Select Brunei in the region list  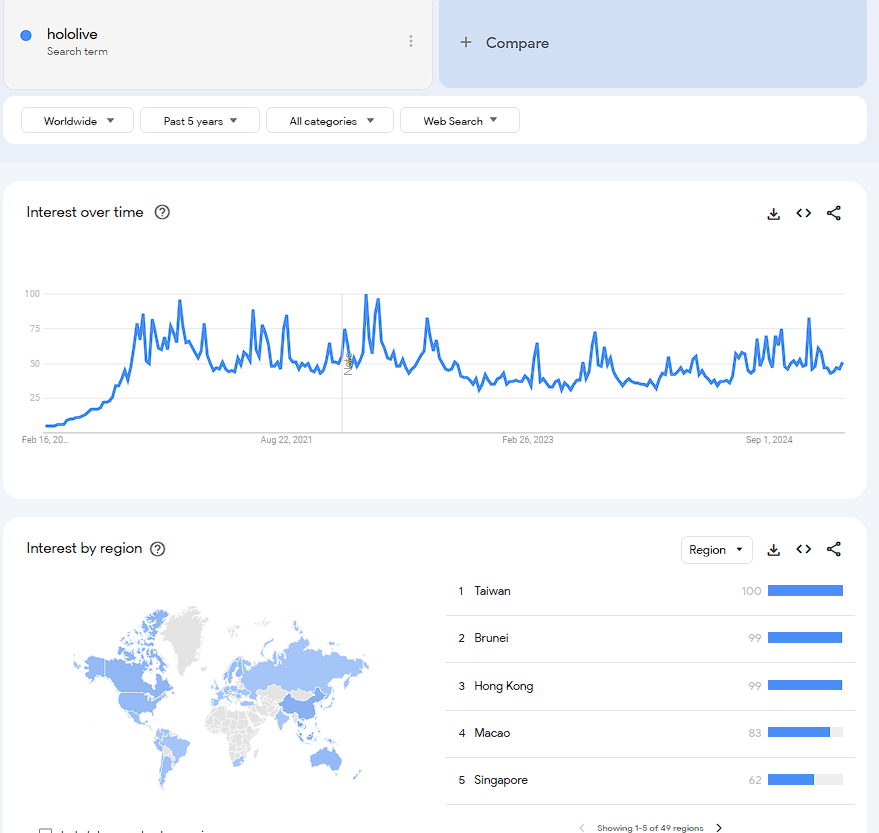pos(650,638)
